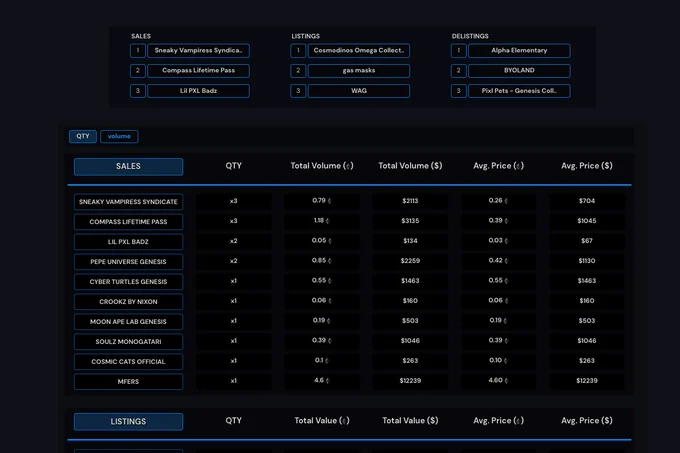Switch to the volume tab
The image size is (680, 453).
pyautogui.click(x=119, y=136)
